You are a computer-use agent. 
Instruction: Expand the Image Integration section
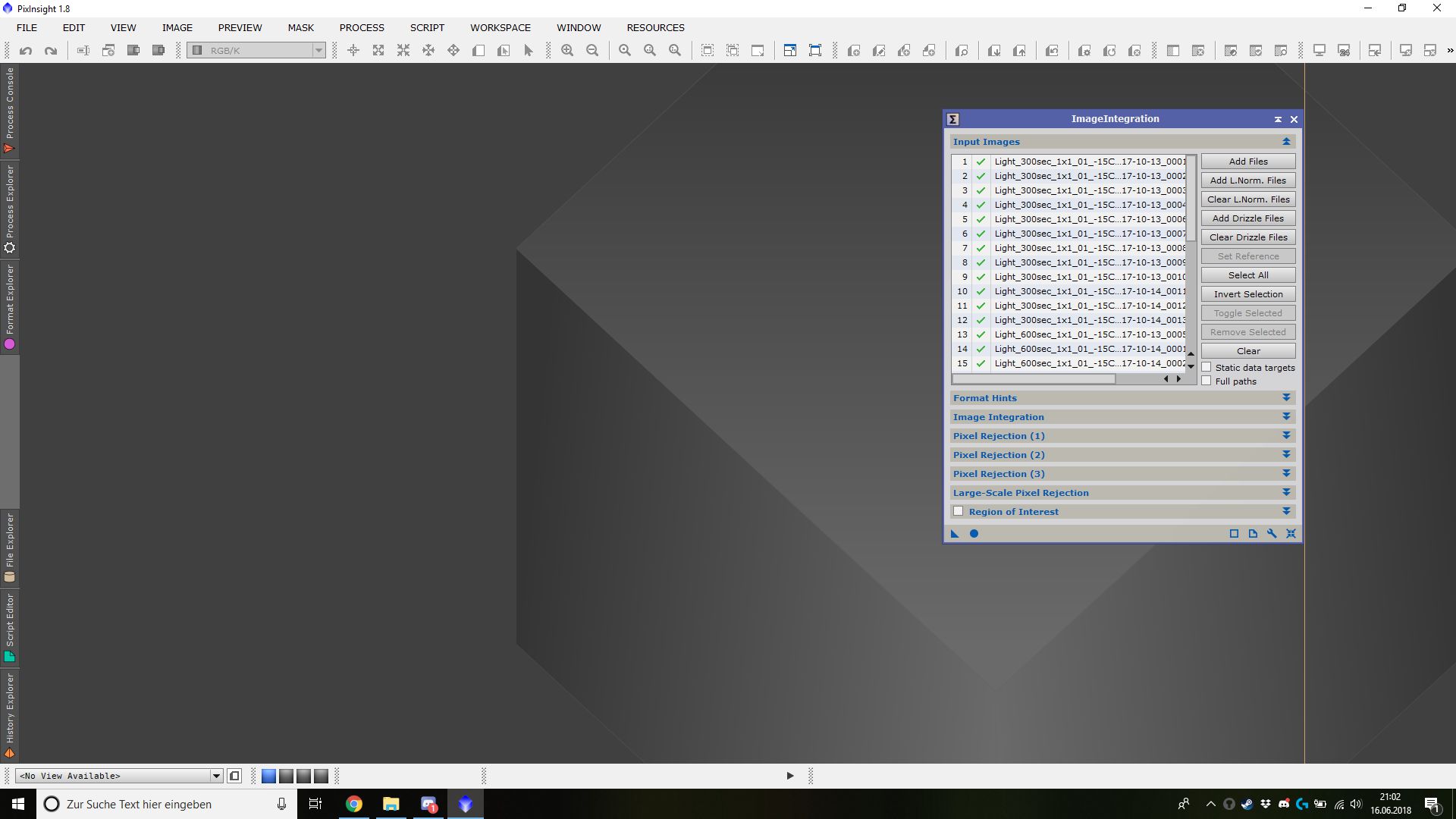click(x=1286, y=416)
